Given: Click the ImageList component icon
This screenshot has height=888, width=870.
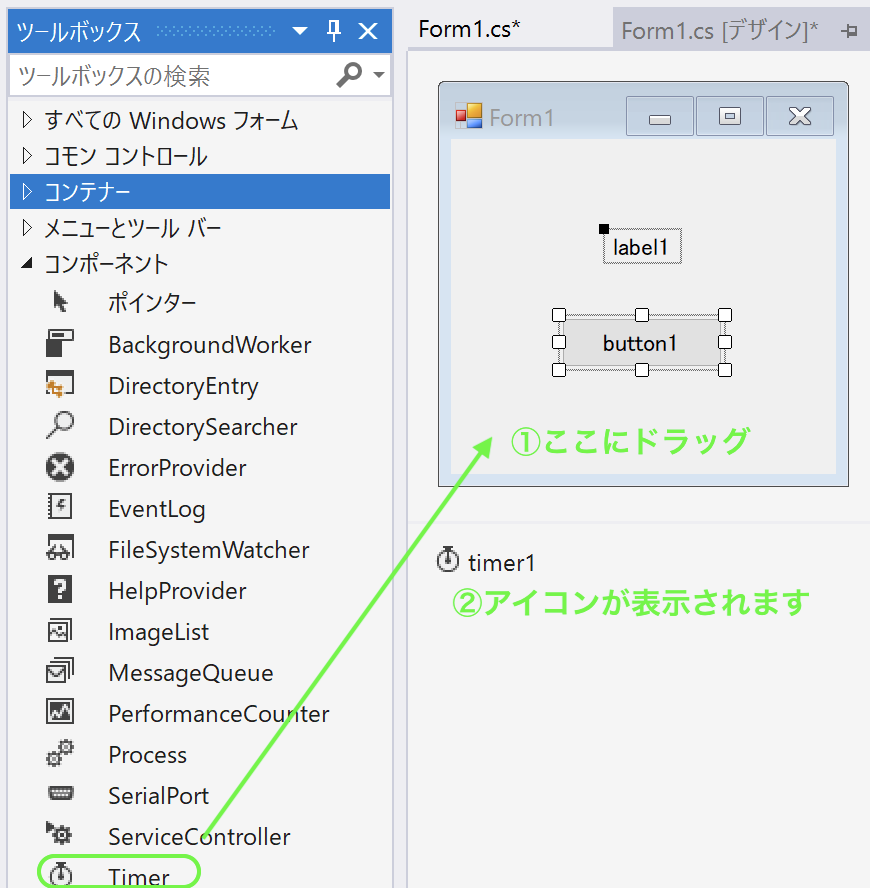Looking at the screenshot, I should pyautogui.click(x=59, y=631).
